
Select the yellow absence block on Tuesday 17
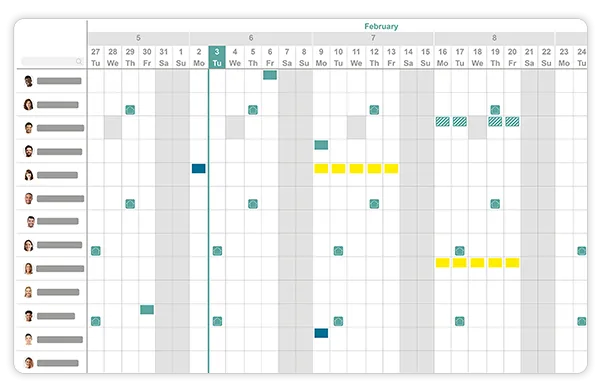coord(460,263)
